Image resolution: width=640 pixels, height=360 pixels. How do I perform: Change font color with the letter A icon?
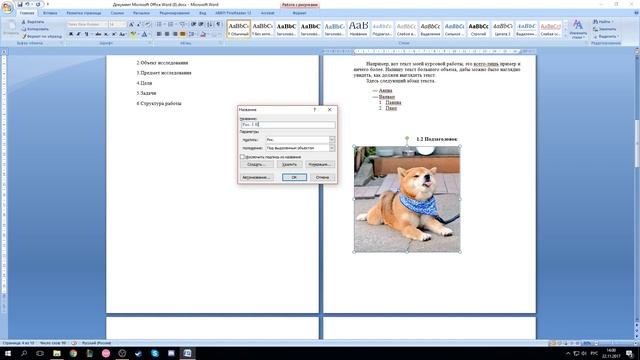click(x=144, y=34)
